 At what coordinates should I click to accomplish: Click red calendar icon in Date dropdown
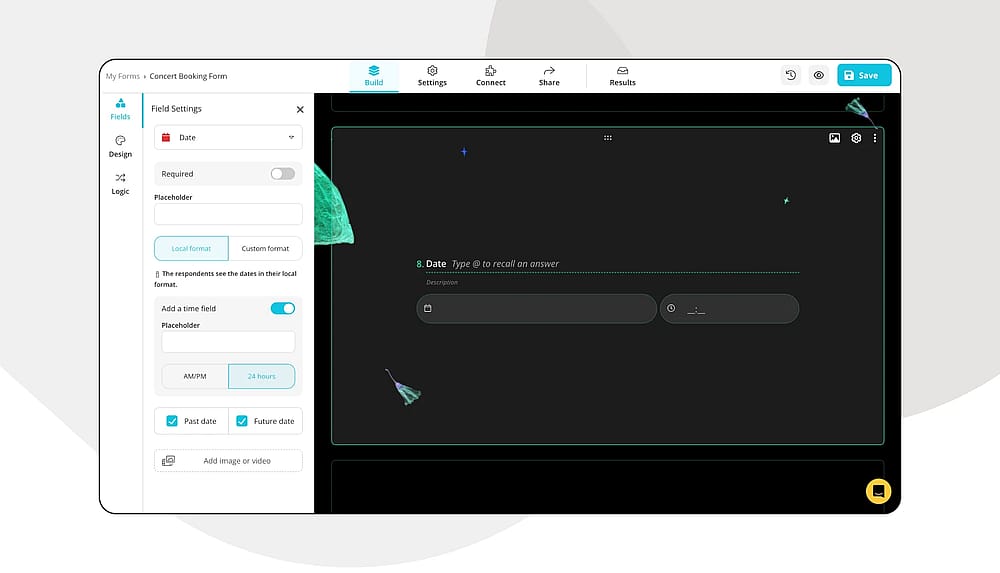click(166, 137)
